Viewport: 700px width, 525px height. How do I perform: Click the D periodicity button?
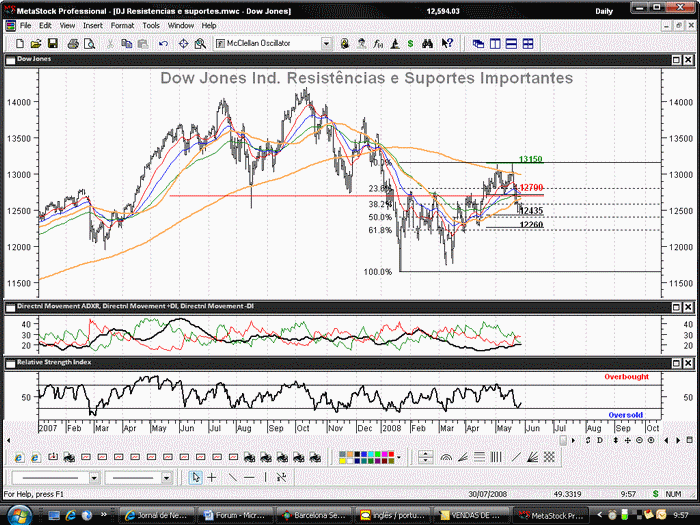[x=600, y=440]
